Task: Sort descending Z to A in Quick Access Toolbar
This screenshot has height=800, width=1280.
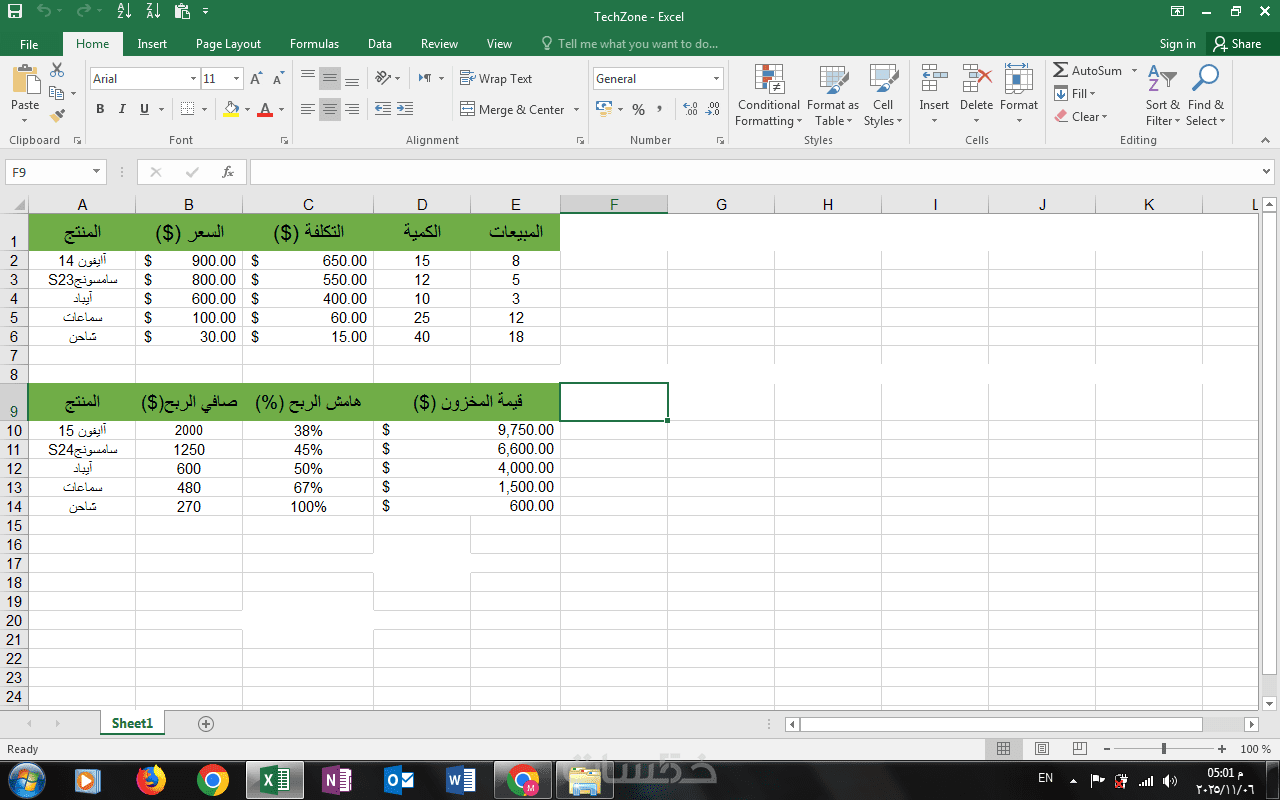Action: (153, 11)
